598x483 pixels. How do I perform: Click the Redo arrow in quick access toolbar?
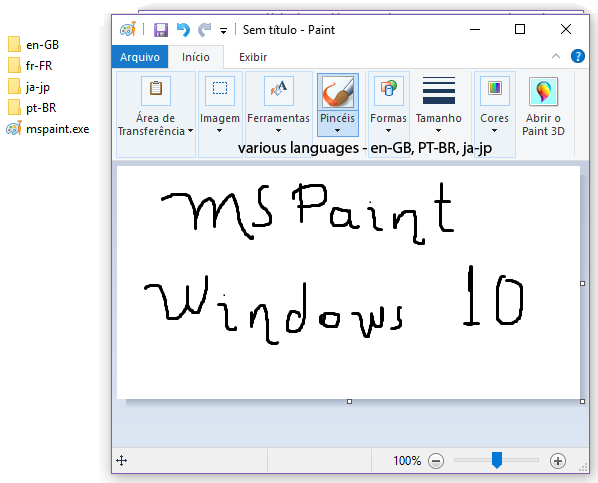point(205,30)
